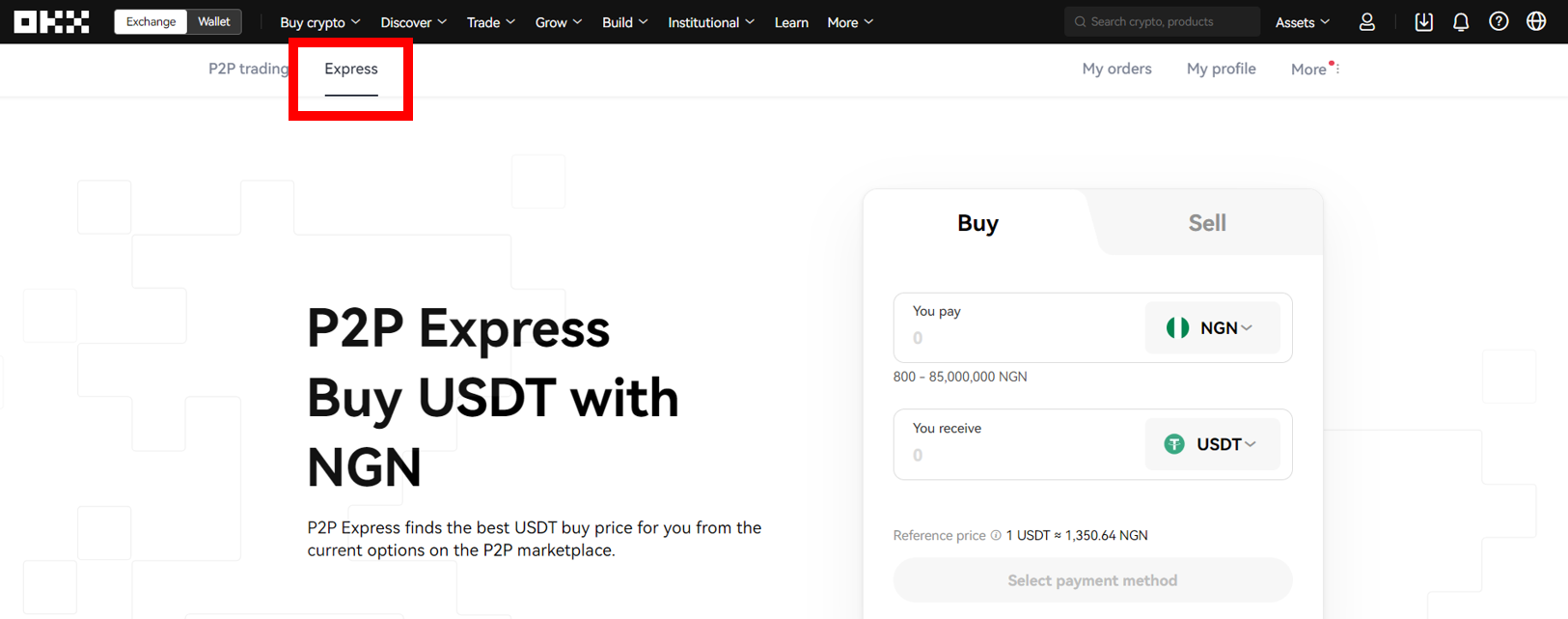Select the Express tab
This screenshot has width=1568, height=619.
[x=351, y=70]
